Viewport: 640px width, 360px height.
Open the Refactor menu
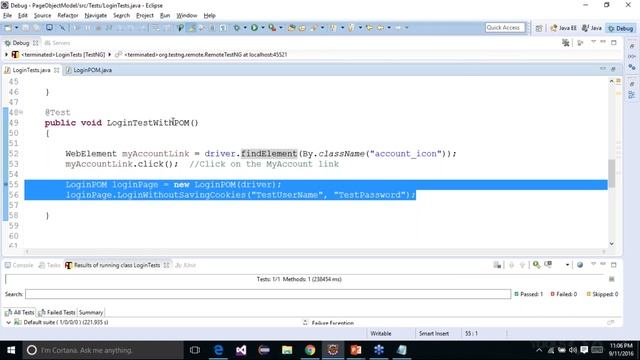tap(68, 16)
